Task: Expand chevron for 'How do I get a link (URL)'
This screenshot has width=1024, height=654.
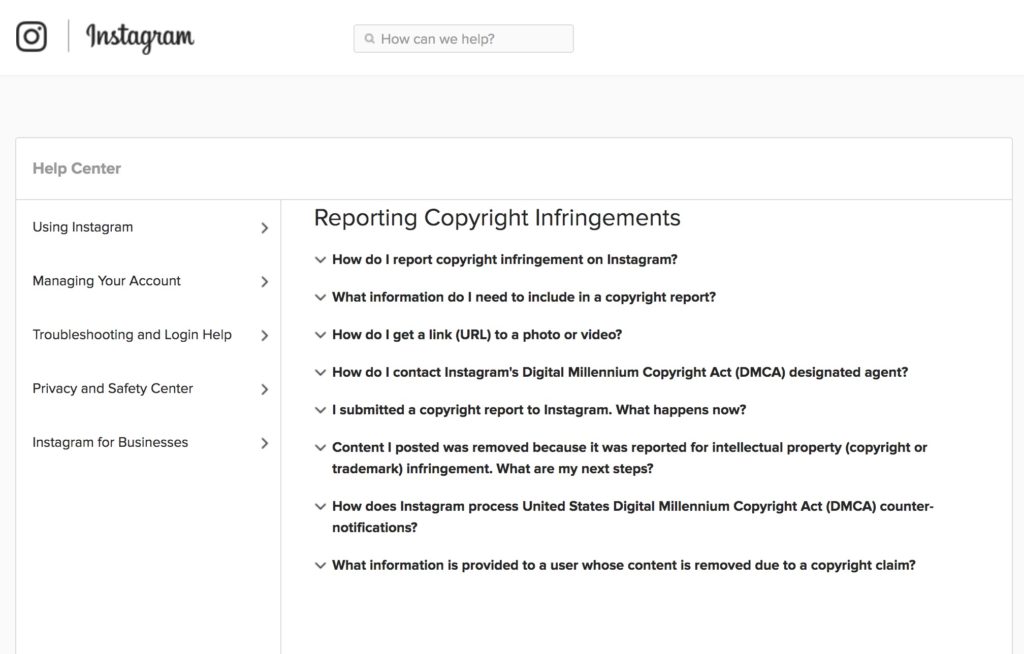Action: pyautogui.click(x=320, y=335)
